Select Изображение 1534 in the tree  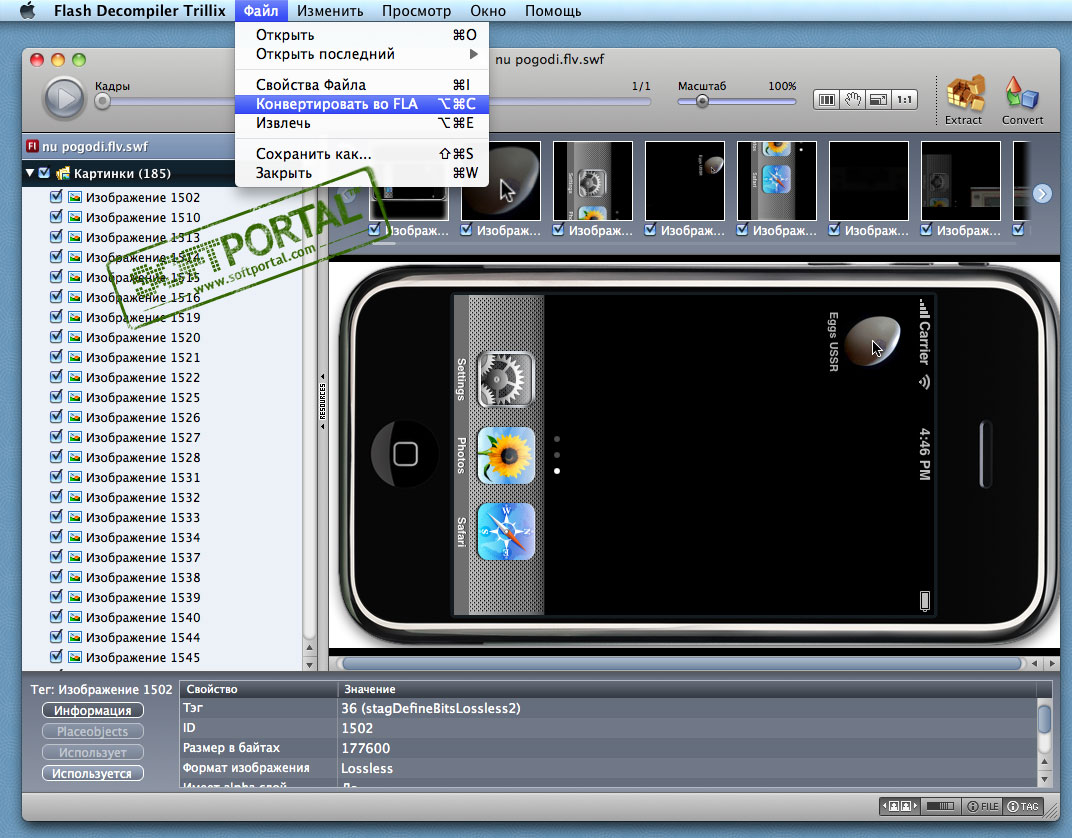tap(143, 537)
